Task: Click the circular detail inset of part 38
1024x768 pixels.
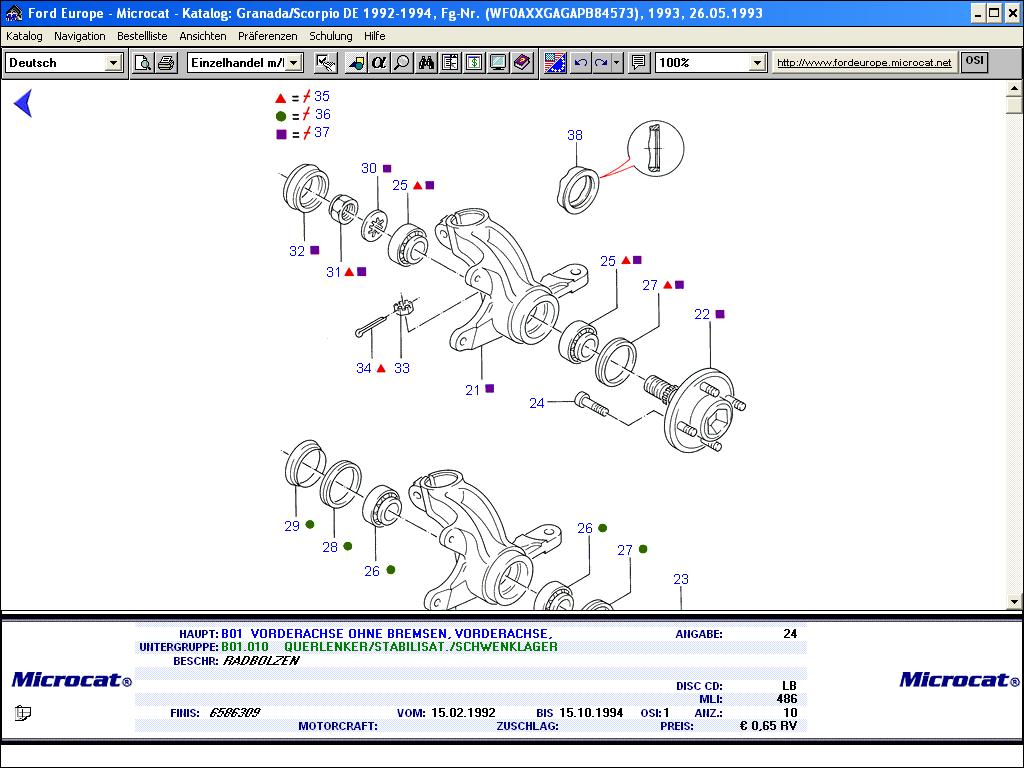Action: [x=656, y=148]
